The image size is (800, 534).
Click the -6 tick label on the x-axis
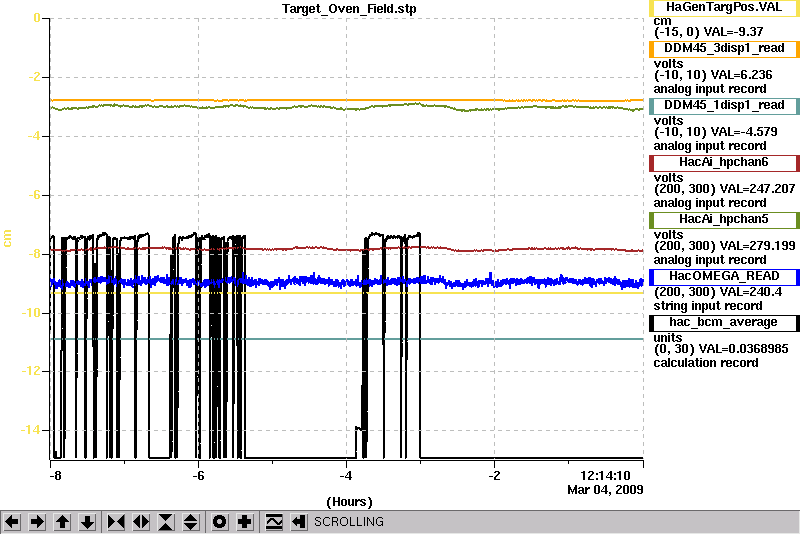click(198, 476)
